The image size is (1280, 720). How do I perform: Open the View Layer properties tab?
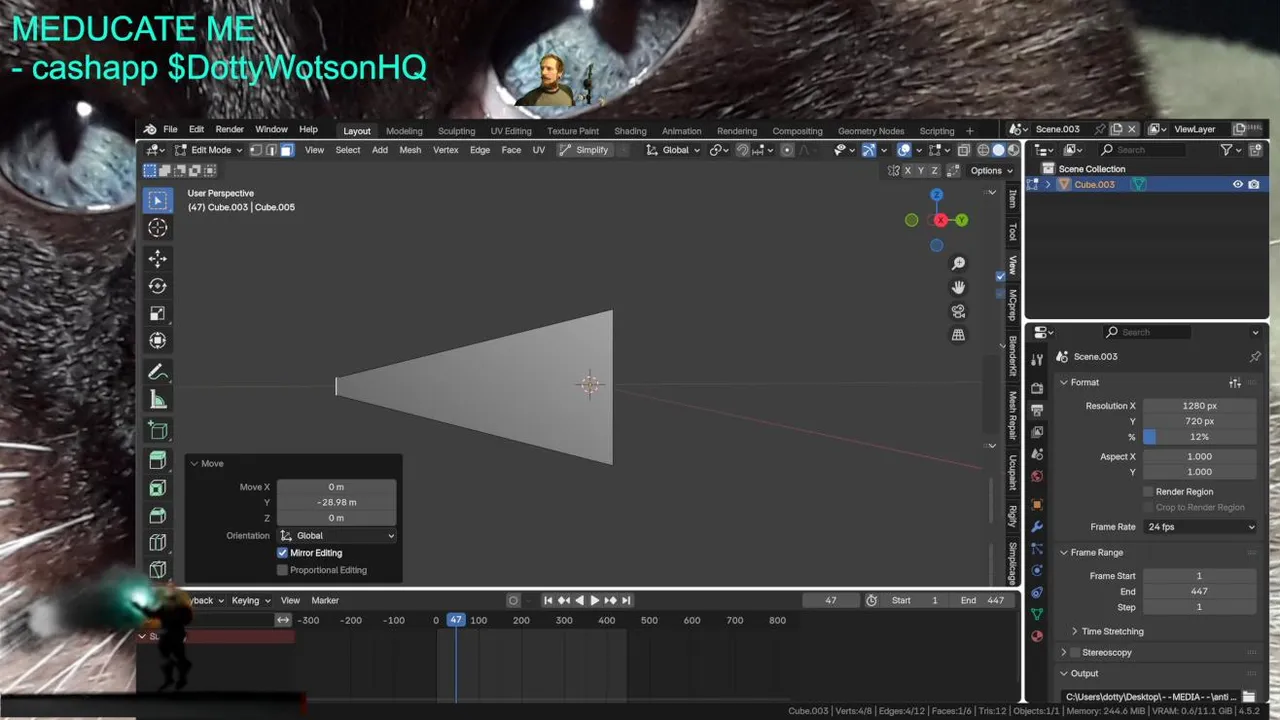(x=1037, y=432)
